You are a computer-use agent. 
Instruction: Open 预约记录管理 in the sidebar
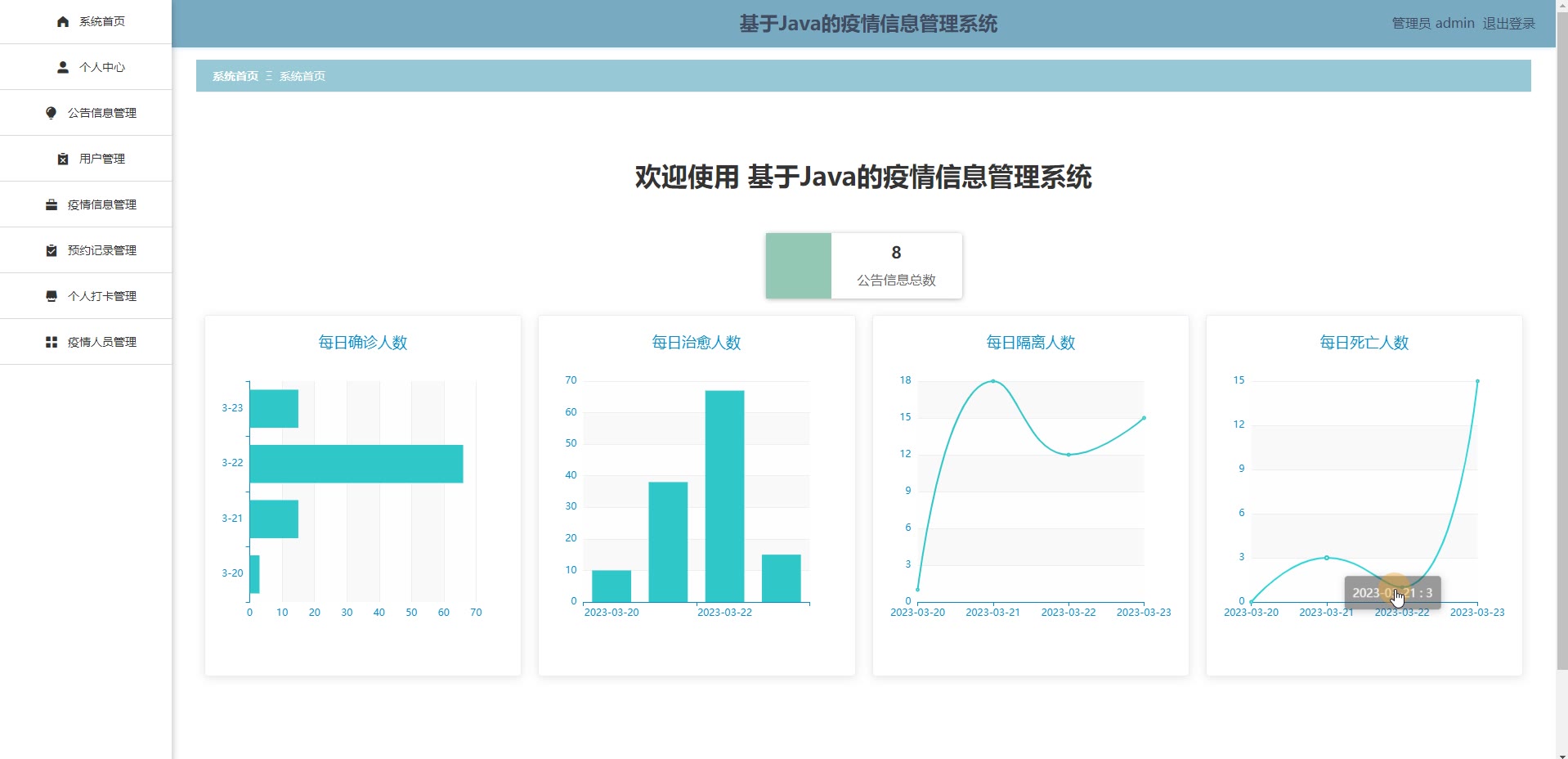tap(86, 250)
